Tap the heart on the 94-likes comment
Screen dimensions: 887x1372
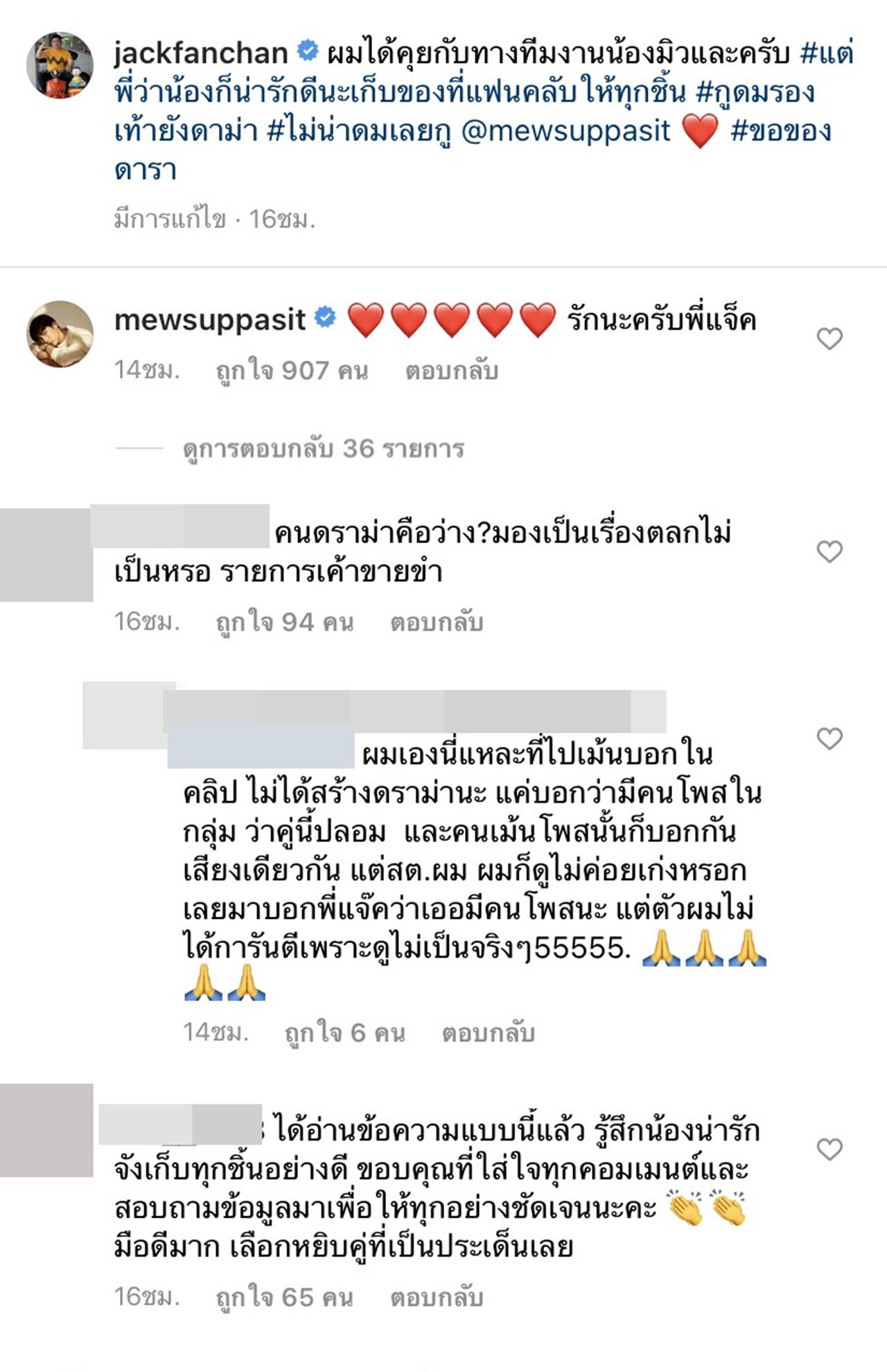tap(829, 552)
